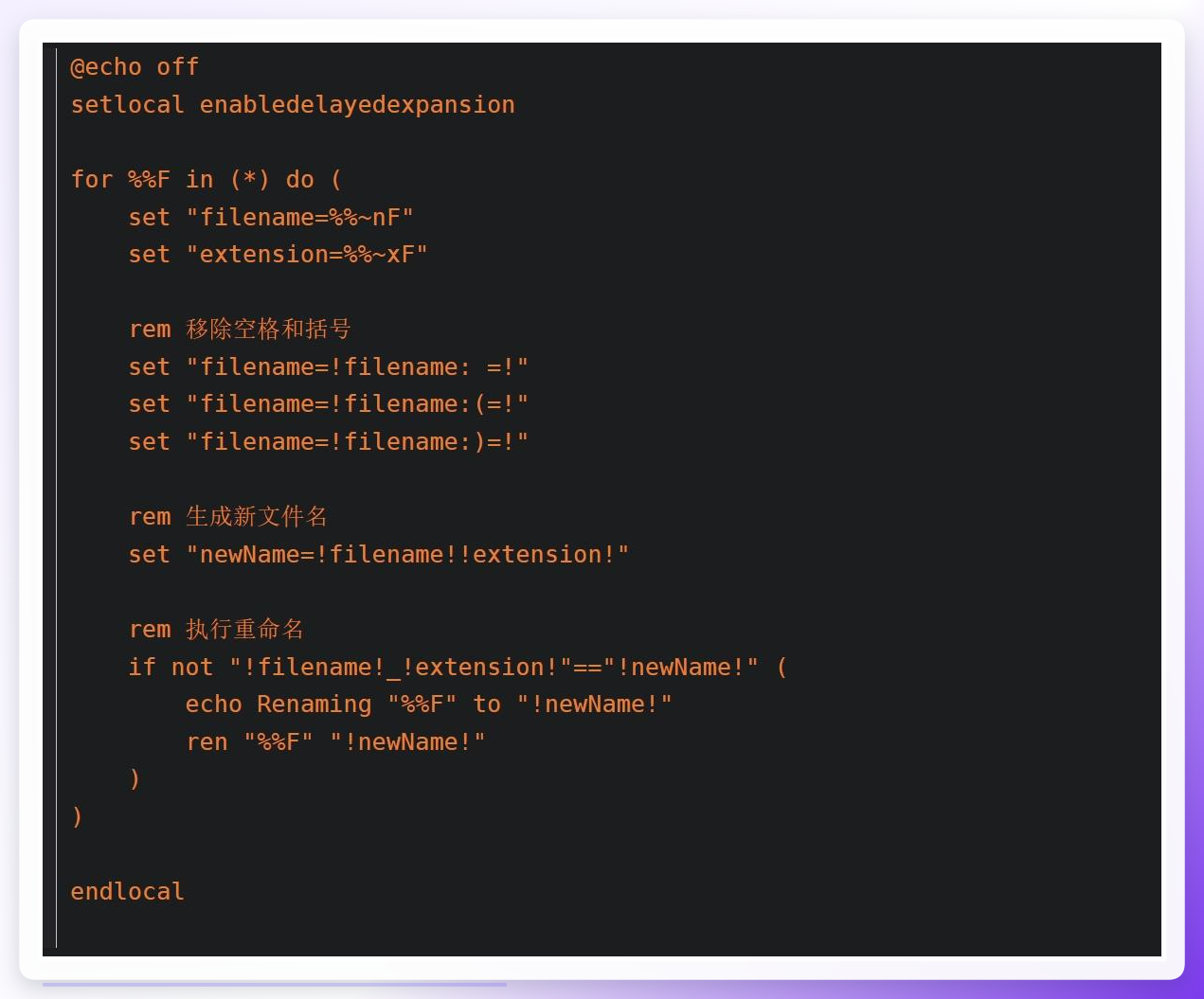
Task: Click the line set "filename=%%~nF"
Action: pos(271,218)
